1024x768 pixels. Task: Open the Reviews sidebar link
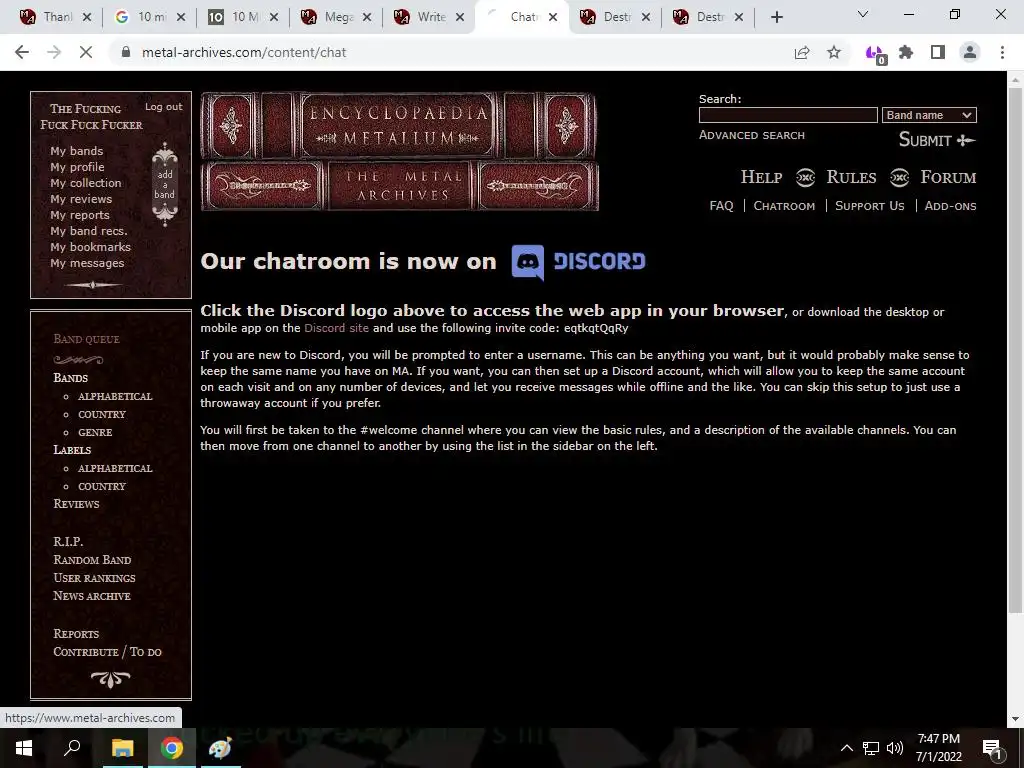coord(76,504)
